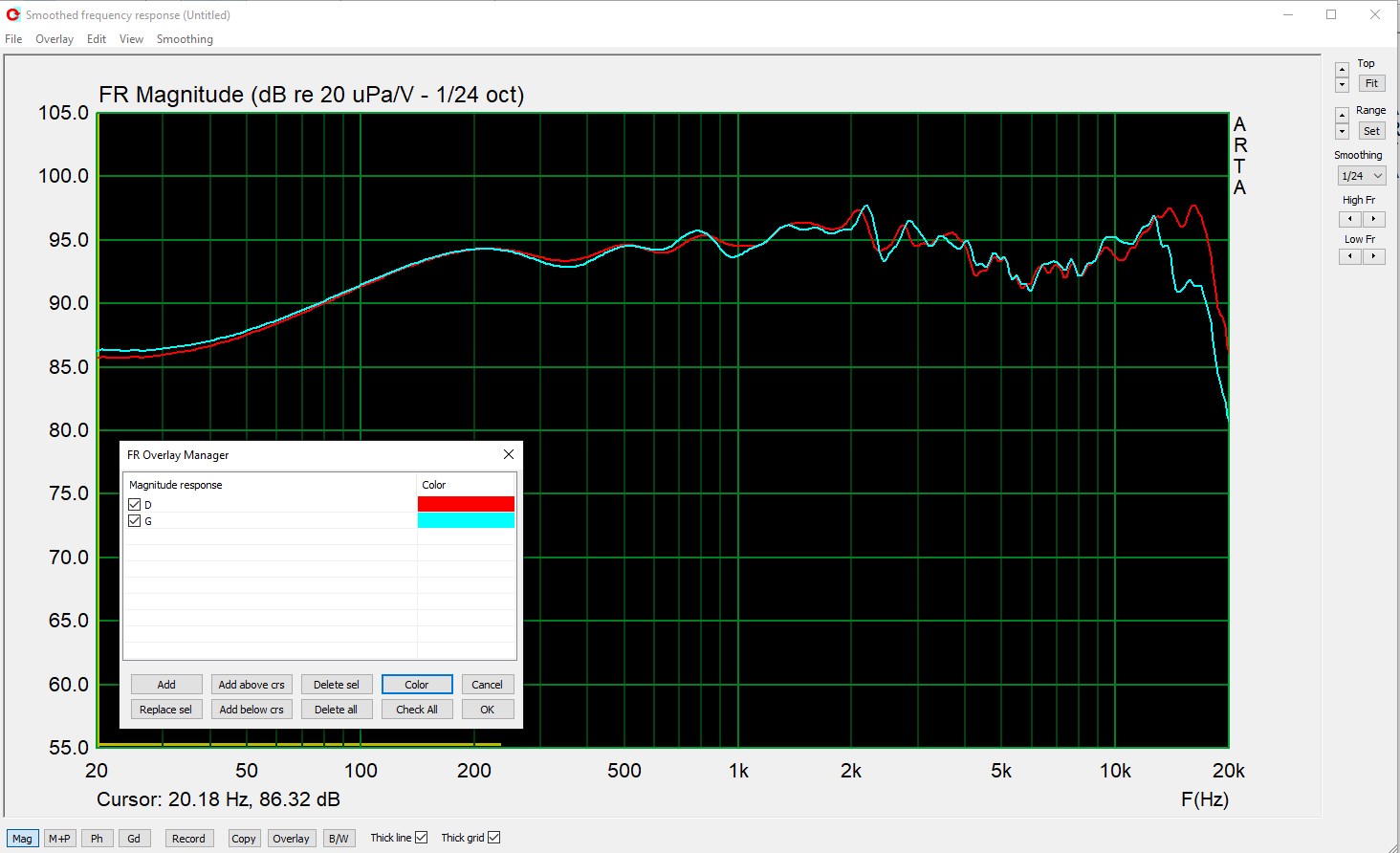Screen dimensions: 1400x853
Task: Toggle the Thick line checkbox
Action: 421,838
